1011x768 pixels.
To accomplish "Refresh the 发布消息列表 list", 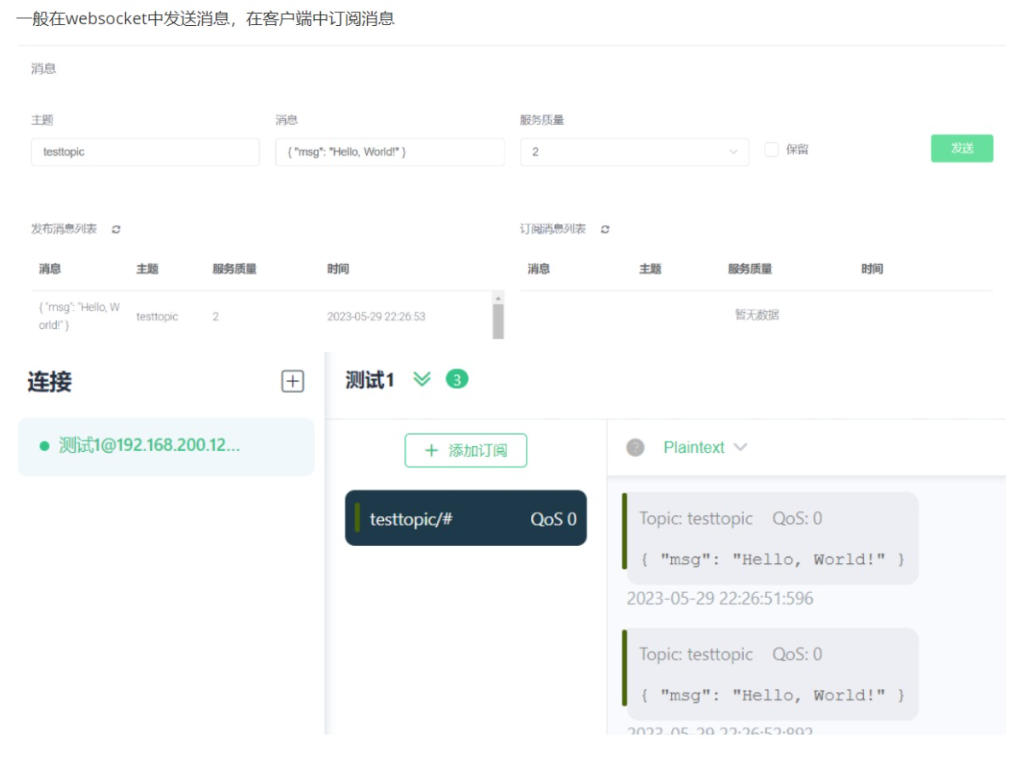I will (x=116, y=229).
